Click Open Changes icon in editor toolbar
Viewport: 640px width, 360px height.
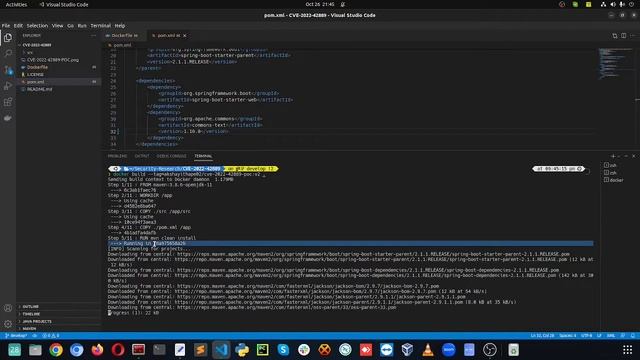point(615,36)
